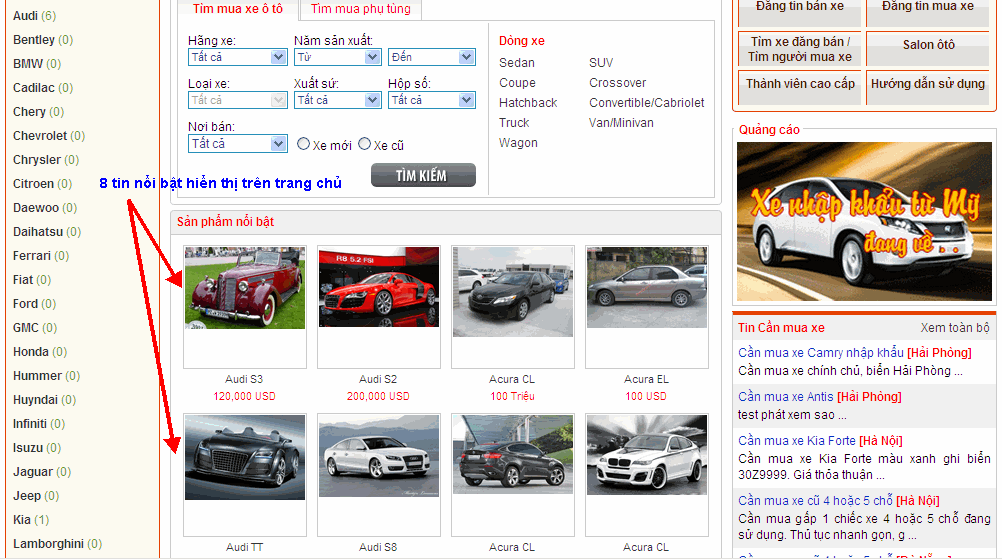Open the Acura EL car thumbnail
The width and height of the screenshot is (1002, 560).
(647, 288)
